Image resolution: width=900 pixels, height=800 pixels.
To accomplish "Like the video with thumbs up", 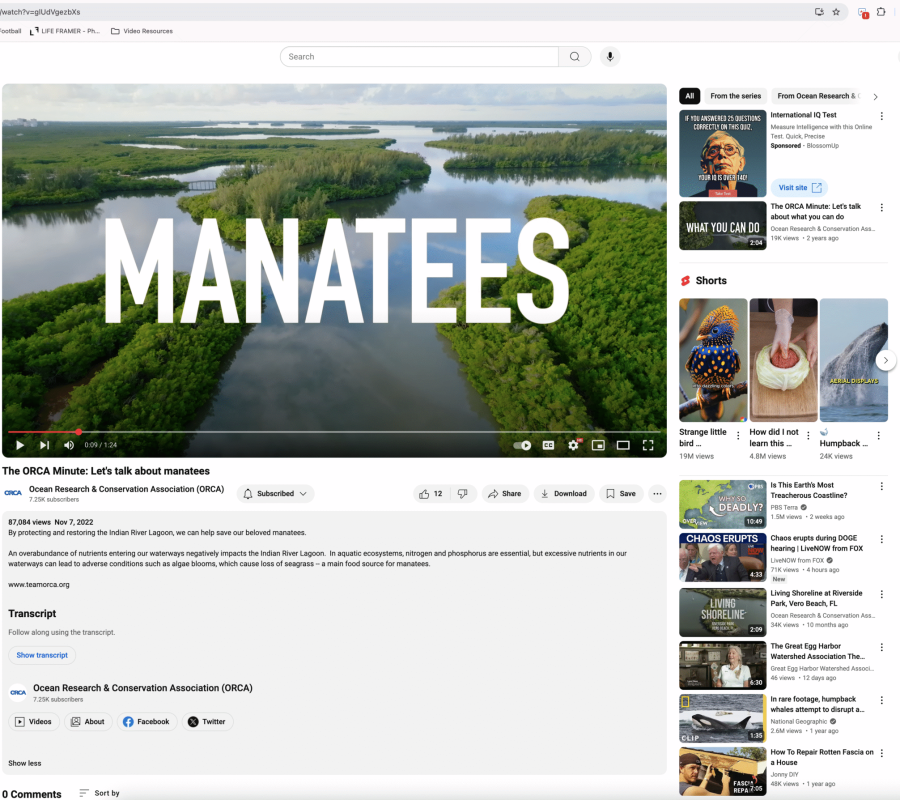I will [x=431, y=493].
